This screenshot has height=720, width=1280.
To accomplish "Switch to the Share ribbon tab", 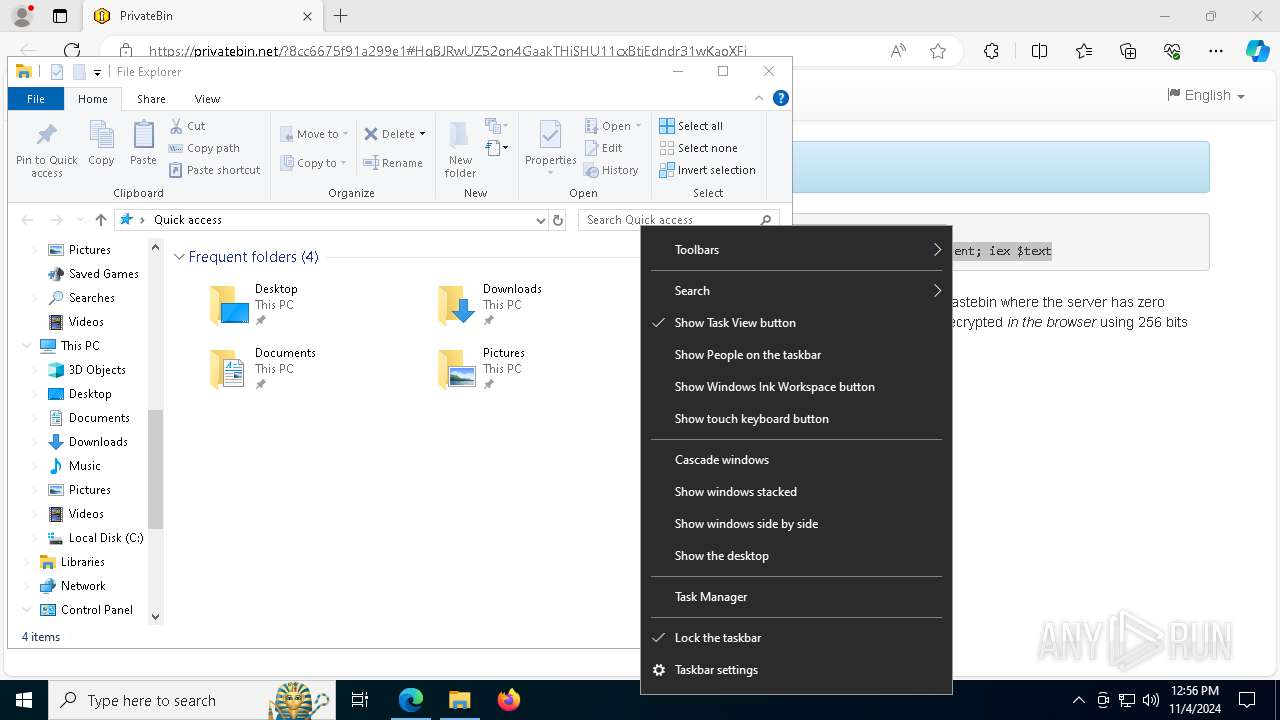I will pyautogui.click(x=151, y=99).
